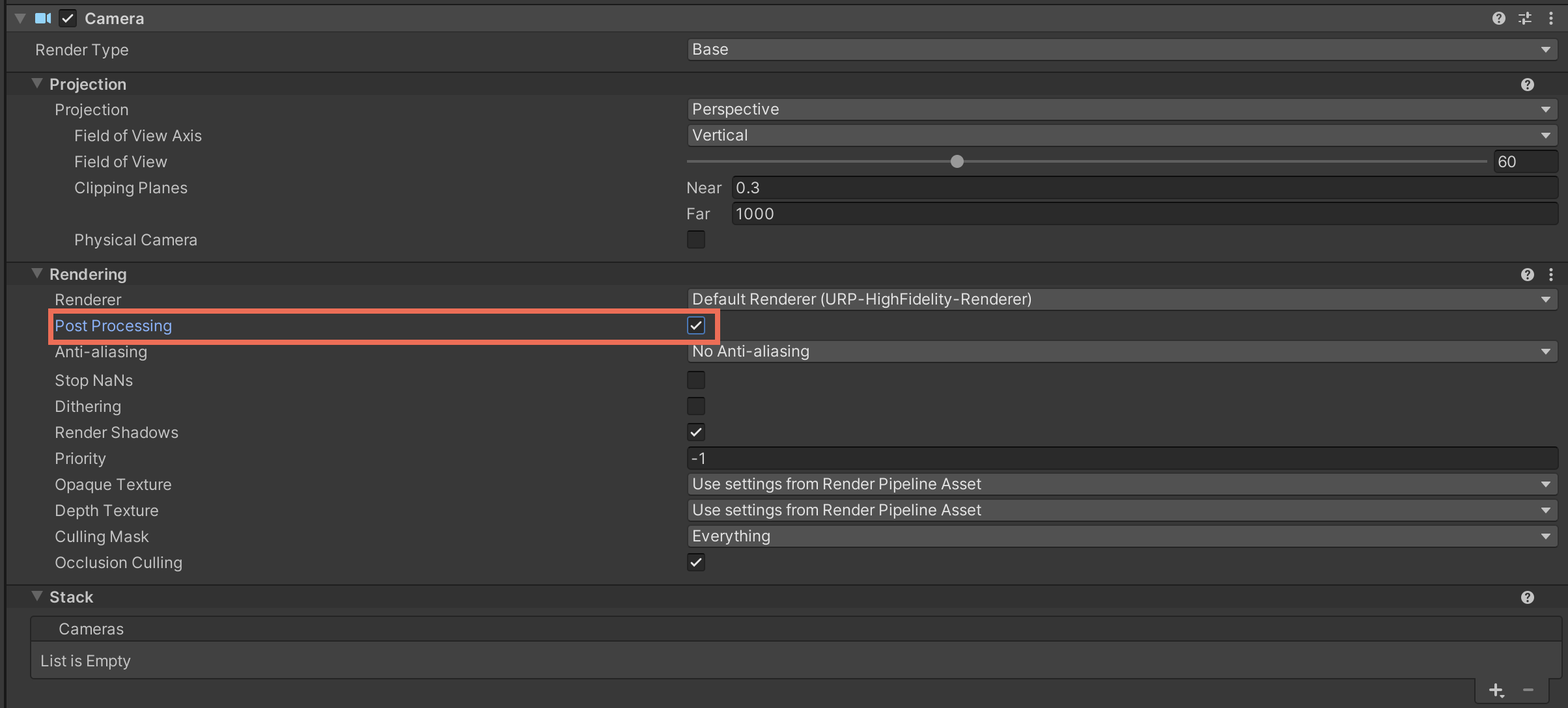The image size is (1568, 708).
Task: Collapse the Rendering section foldout
Action: (37, 274)
